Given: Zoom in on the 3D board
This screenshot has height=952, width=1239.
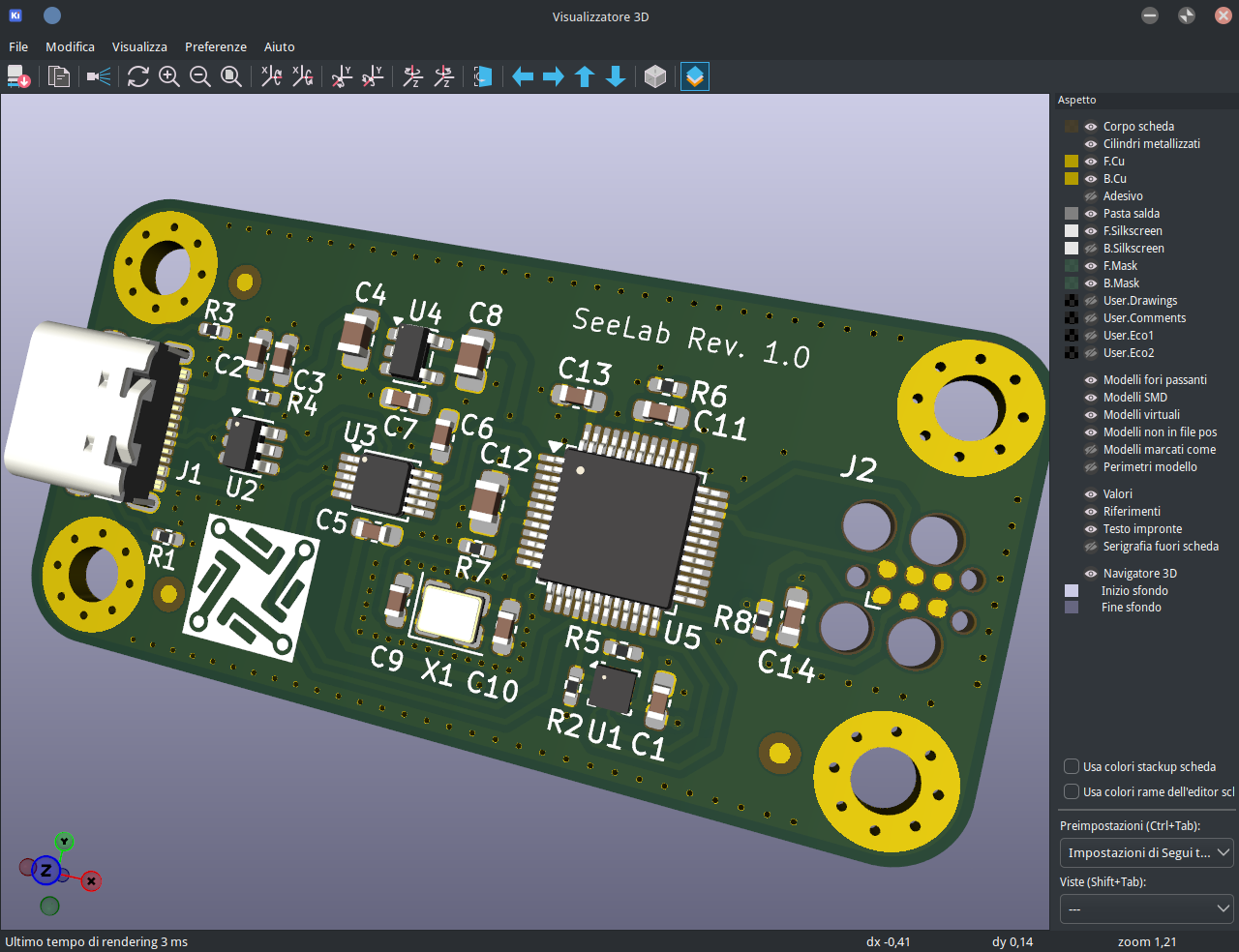Looking at the screenshot, I should point(169,76).
